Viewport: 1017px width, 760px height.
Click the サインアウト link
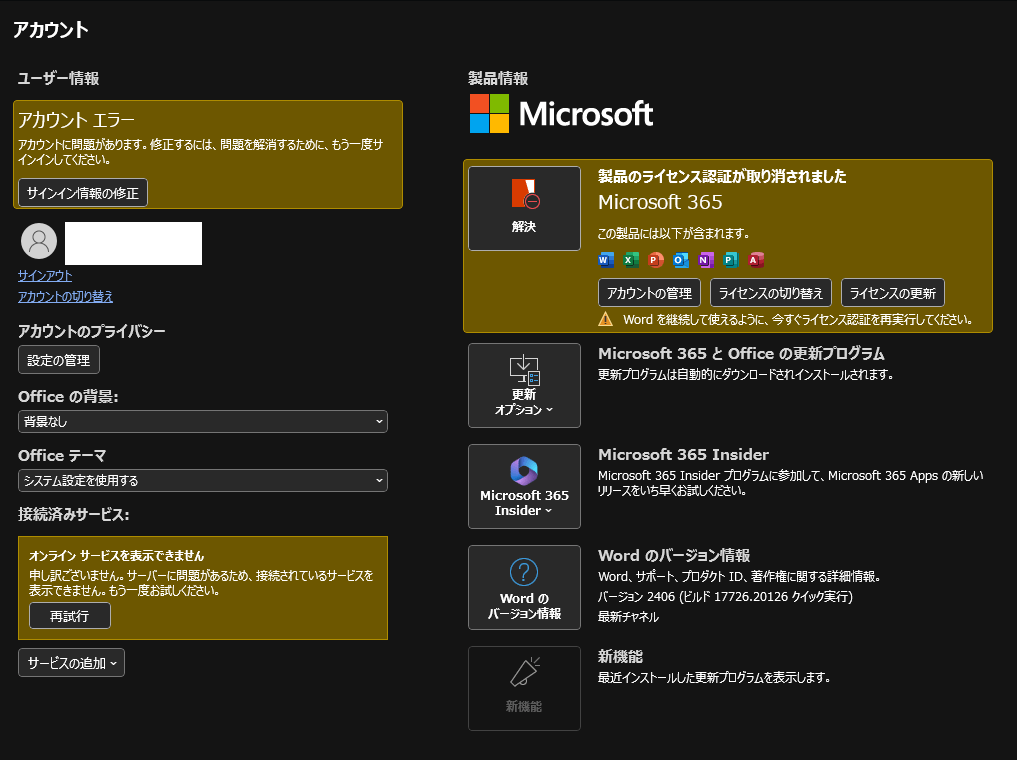(45, 276)
